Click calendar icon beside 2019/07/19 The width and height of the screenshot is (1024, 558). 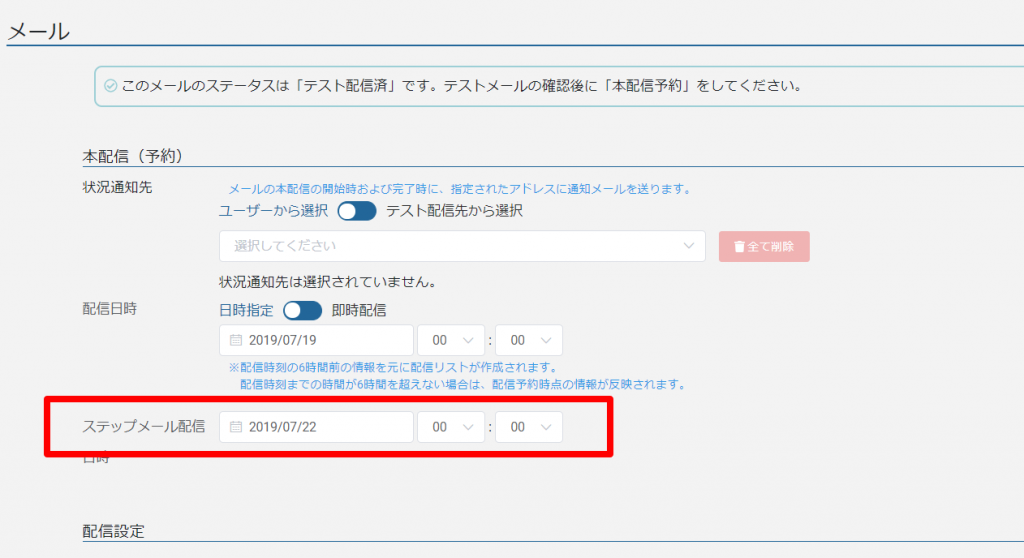(236, 340)
